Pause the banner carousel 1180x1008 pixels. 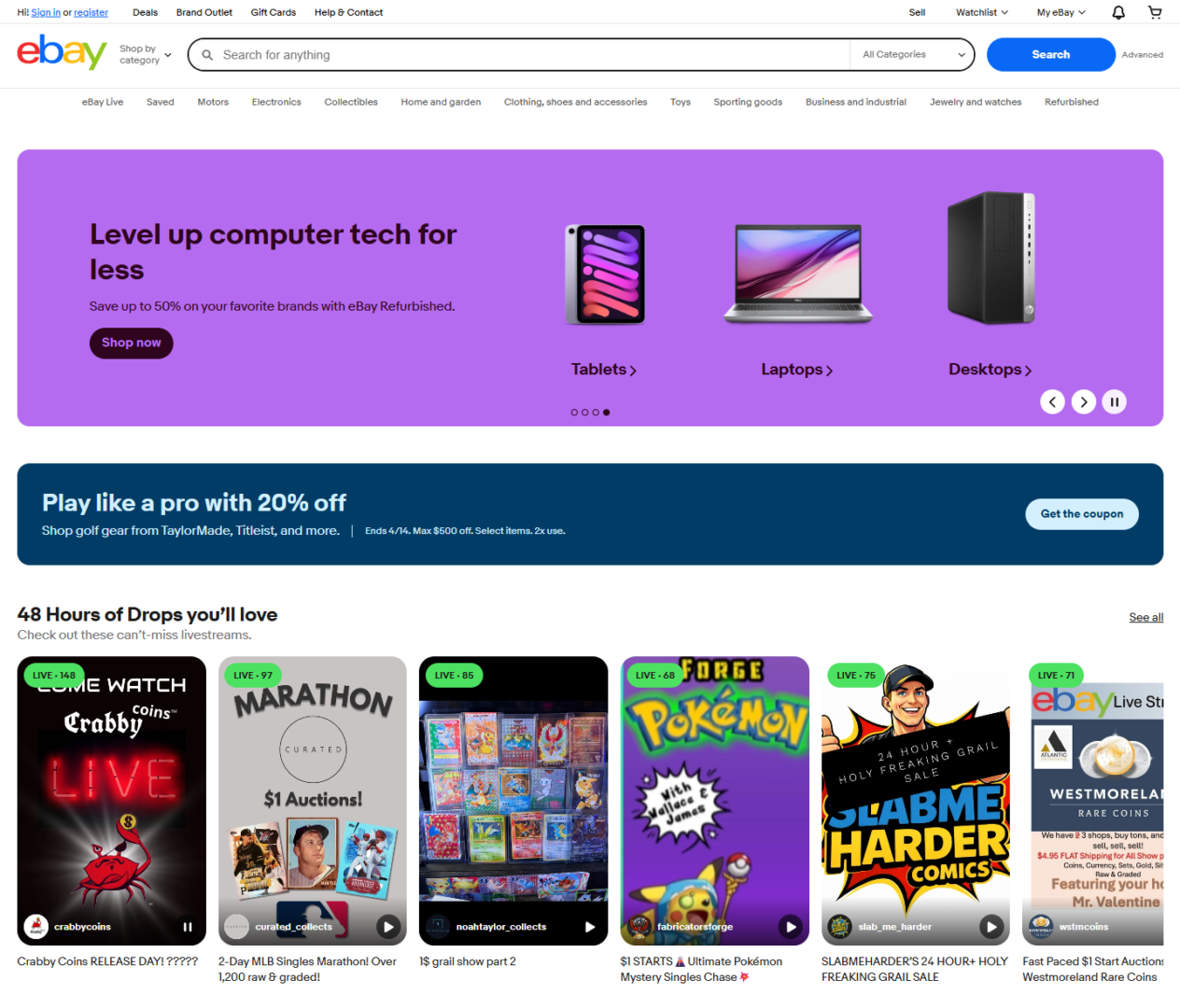(1114, 401)
